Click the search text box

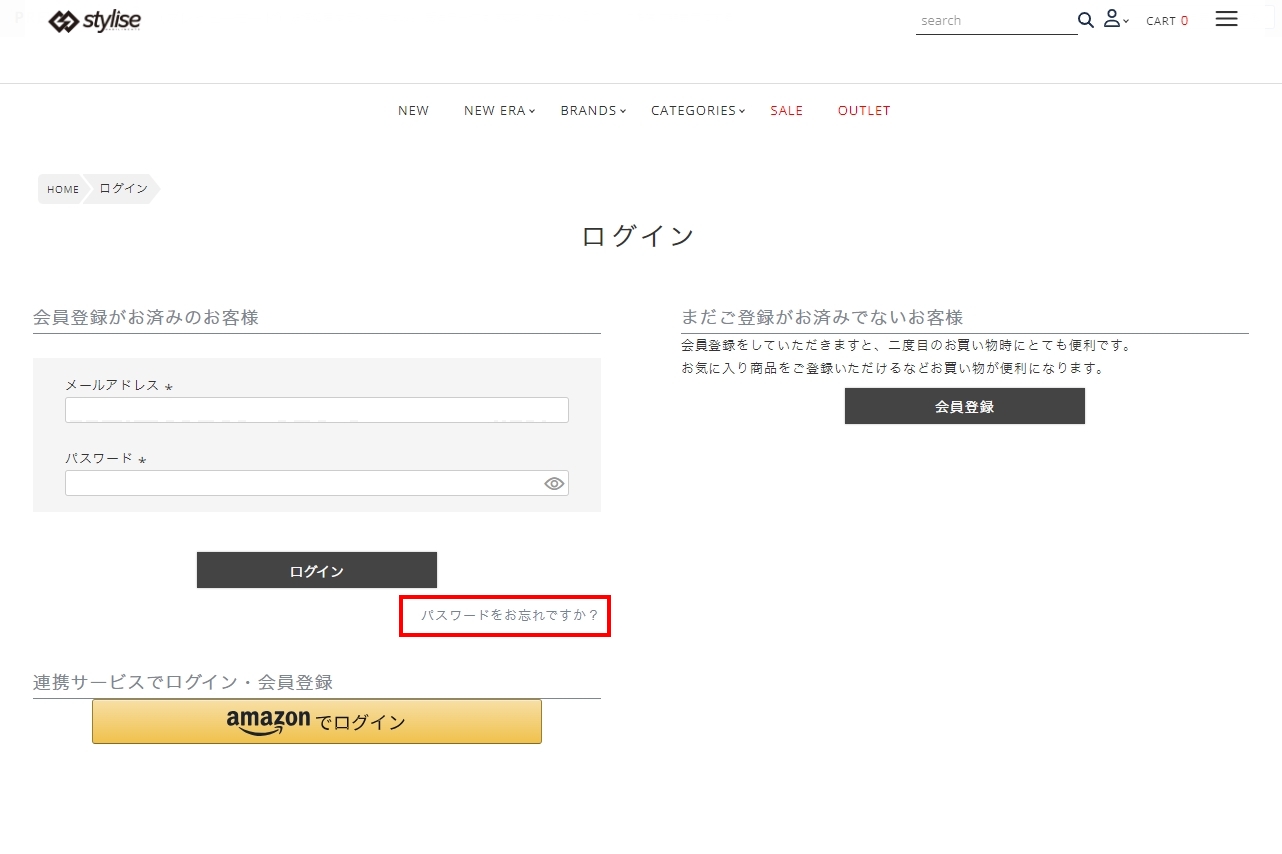click(994, 21)
